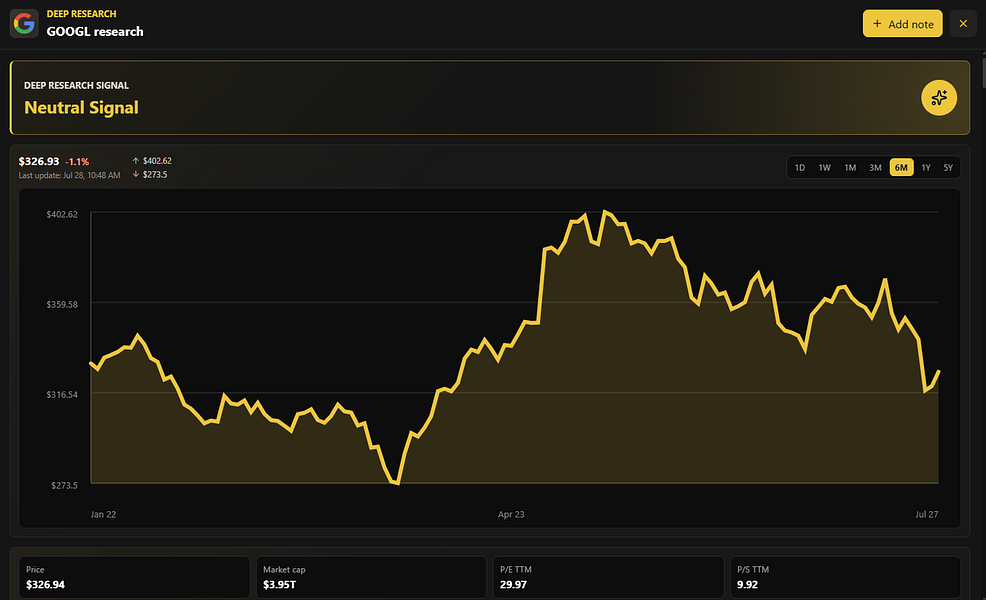Switch chart range to 1D
This screenshot has width=986, height=600.
(800, 167)
